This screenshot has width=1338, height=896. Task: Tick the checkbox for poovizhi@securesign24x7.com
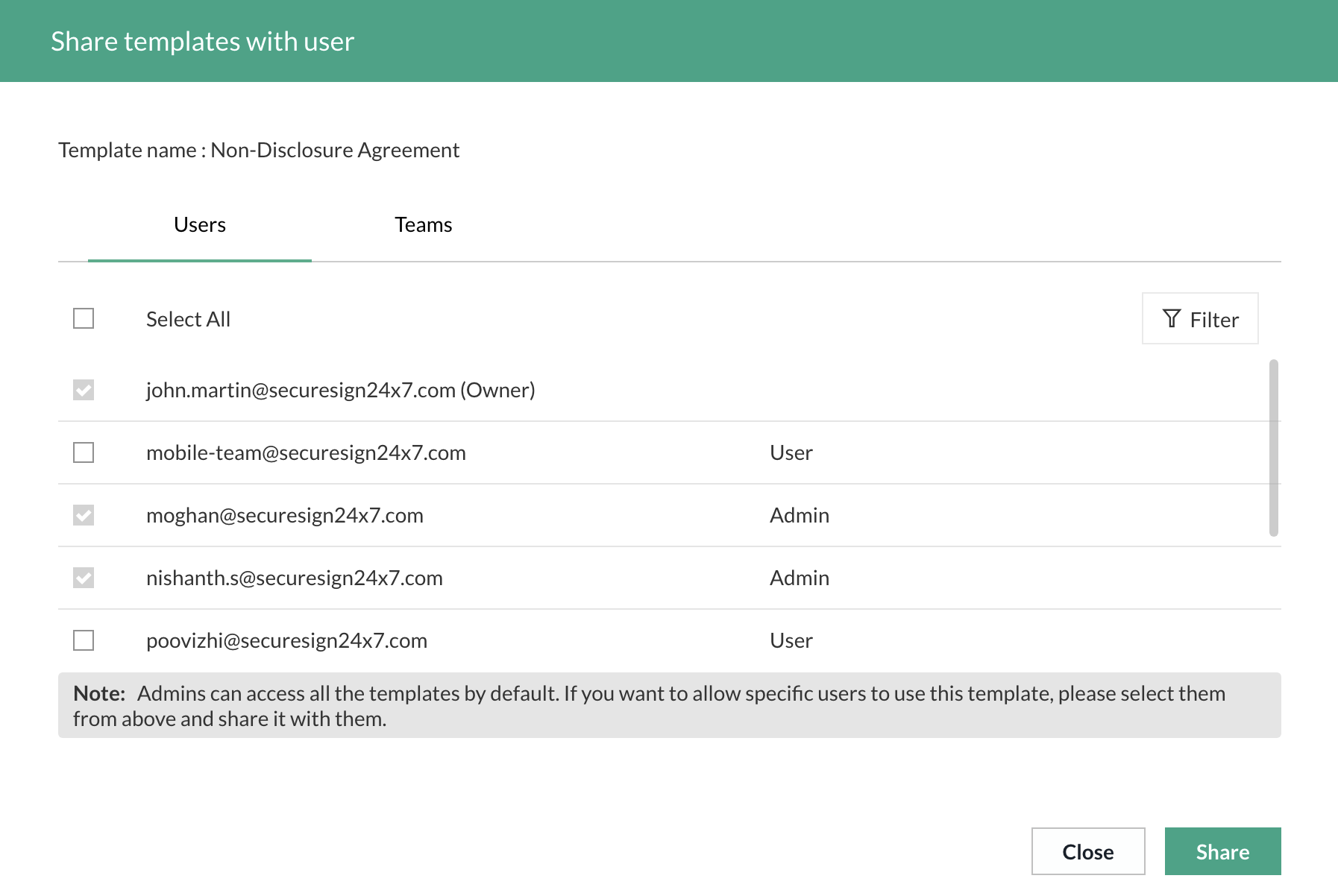[x=84, y=640]
